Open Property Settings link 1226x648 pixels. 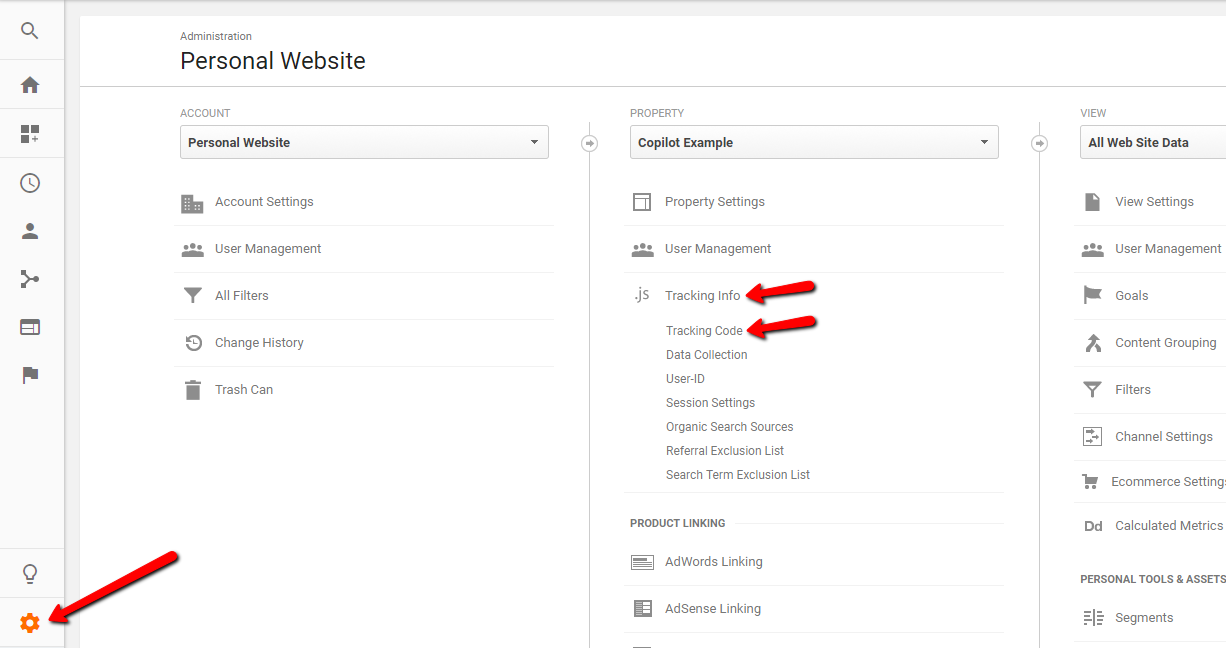pos(715,202)
